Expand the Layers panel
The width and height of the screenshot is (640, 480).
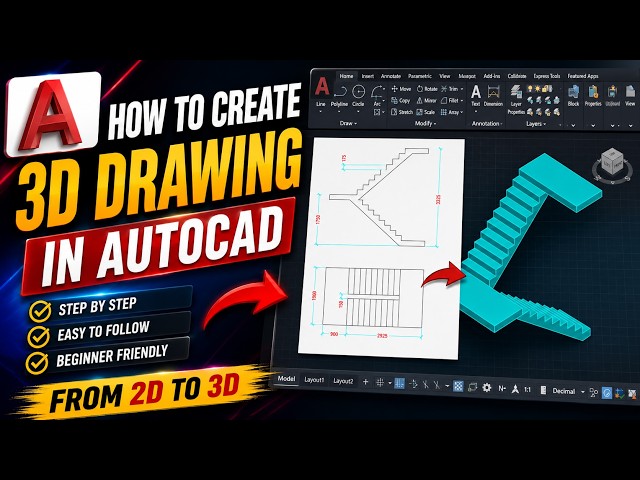[x=536, y=124]
